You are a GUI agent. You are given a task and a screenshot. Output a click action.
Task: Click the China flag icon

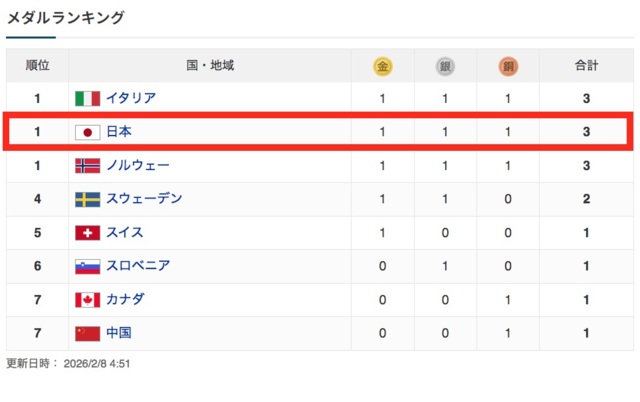pyautogui.click(x=88, y=333)
